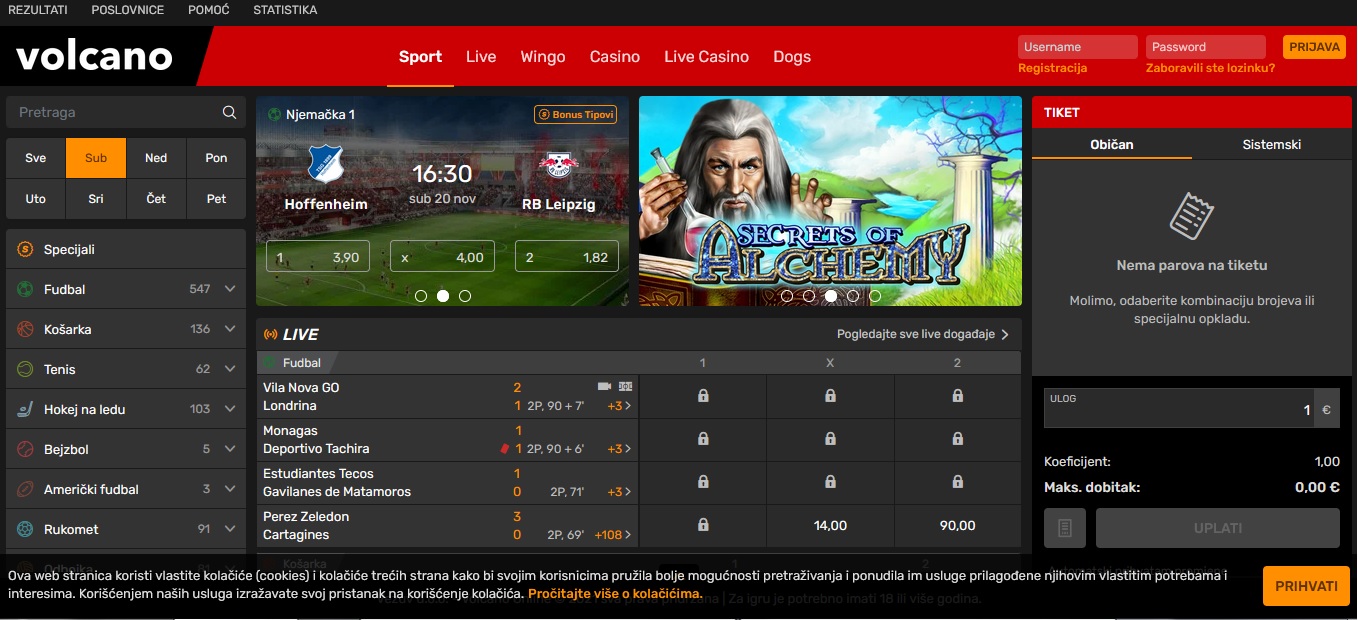
Task: Click locked odds 1 for Vila Nova GO
Action: pyautogui.click(x=703, y=396)
